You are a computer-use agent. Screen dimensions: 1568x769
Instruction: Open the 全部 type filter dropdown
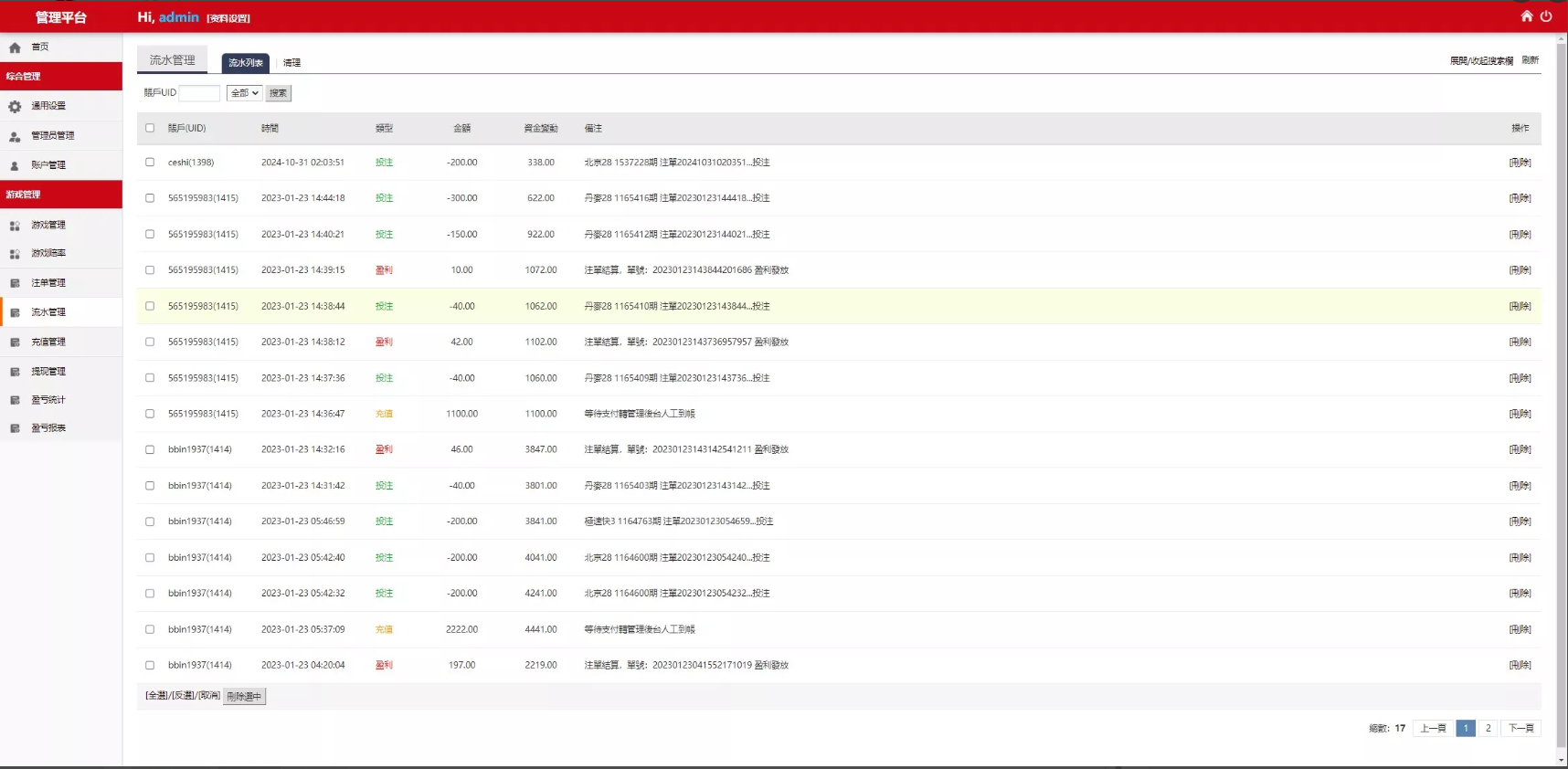[244, 93]
